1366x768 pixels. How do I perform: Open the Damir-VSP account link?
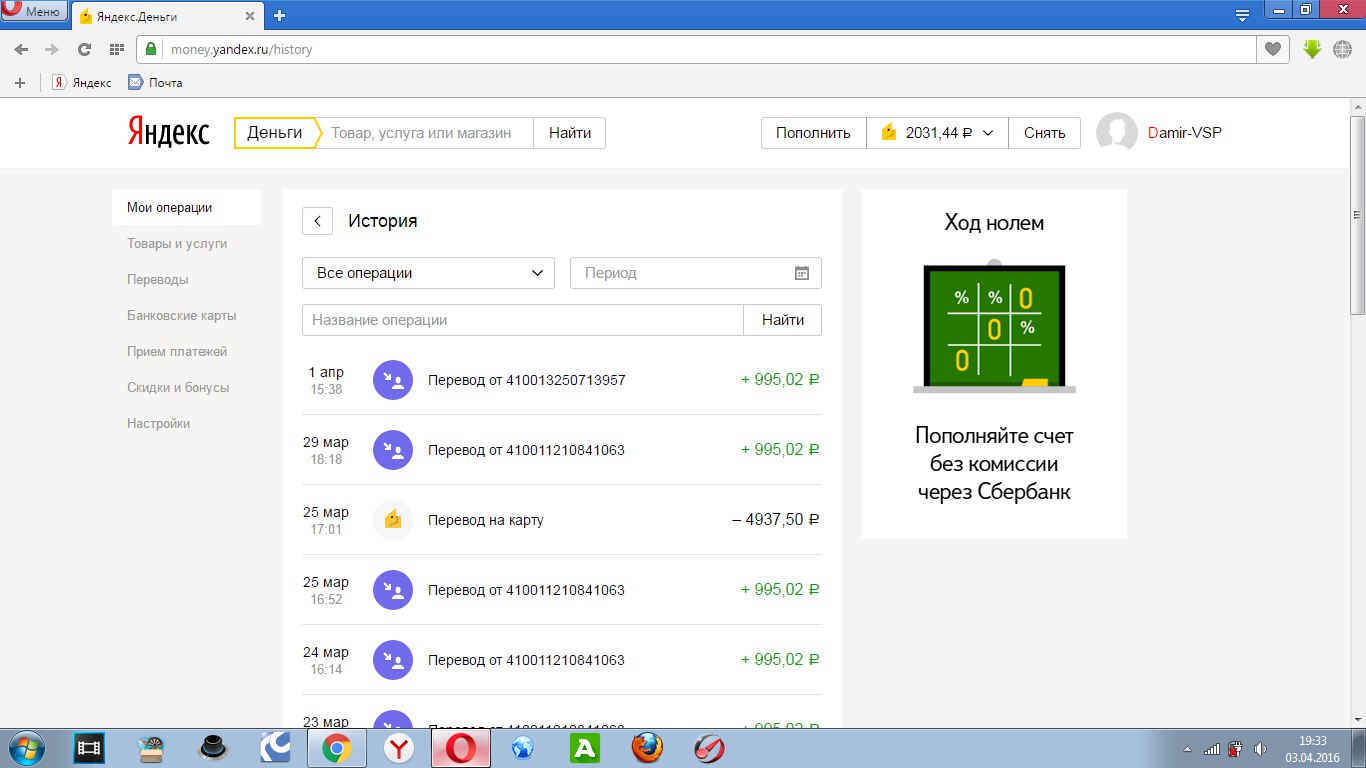pos(1185,133)
